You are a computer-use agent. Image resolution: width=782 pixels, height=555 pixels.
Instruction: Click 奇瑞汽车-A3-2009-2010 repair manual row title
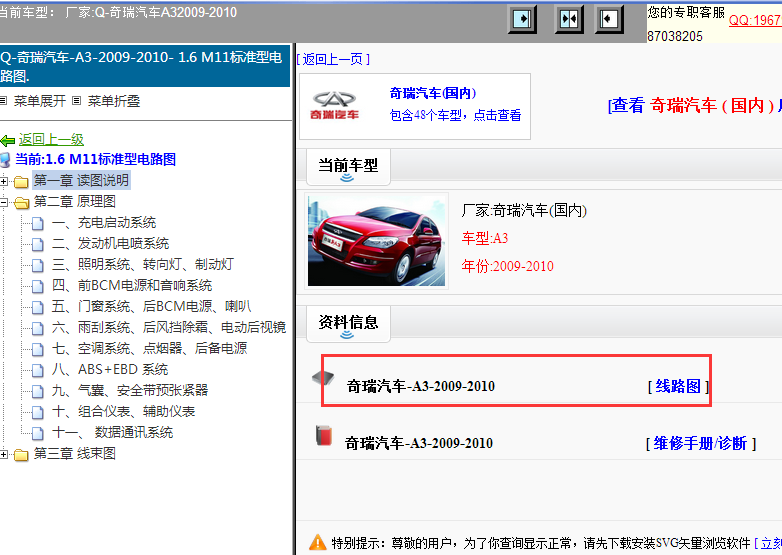[419, 443]
